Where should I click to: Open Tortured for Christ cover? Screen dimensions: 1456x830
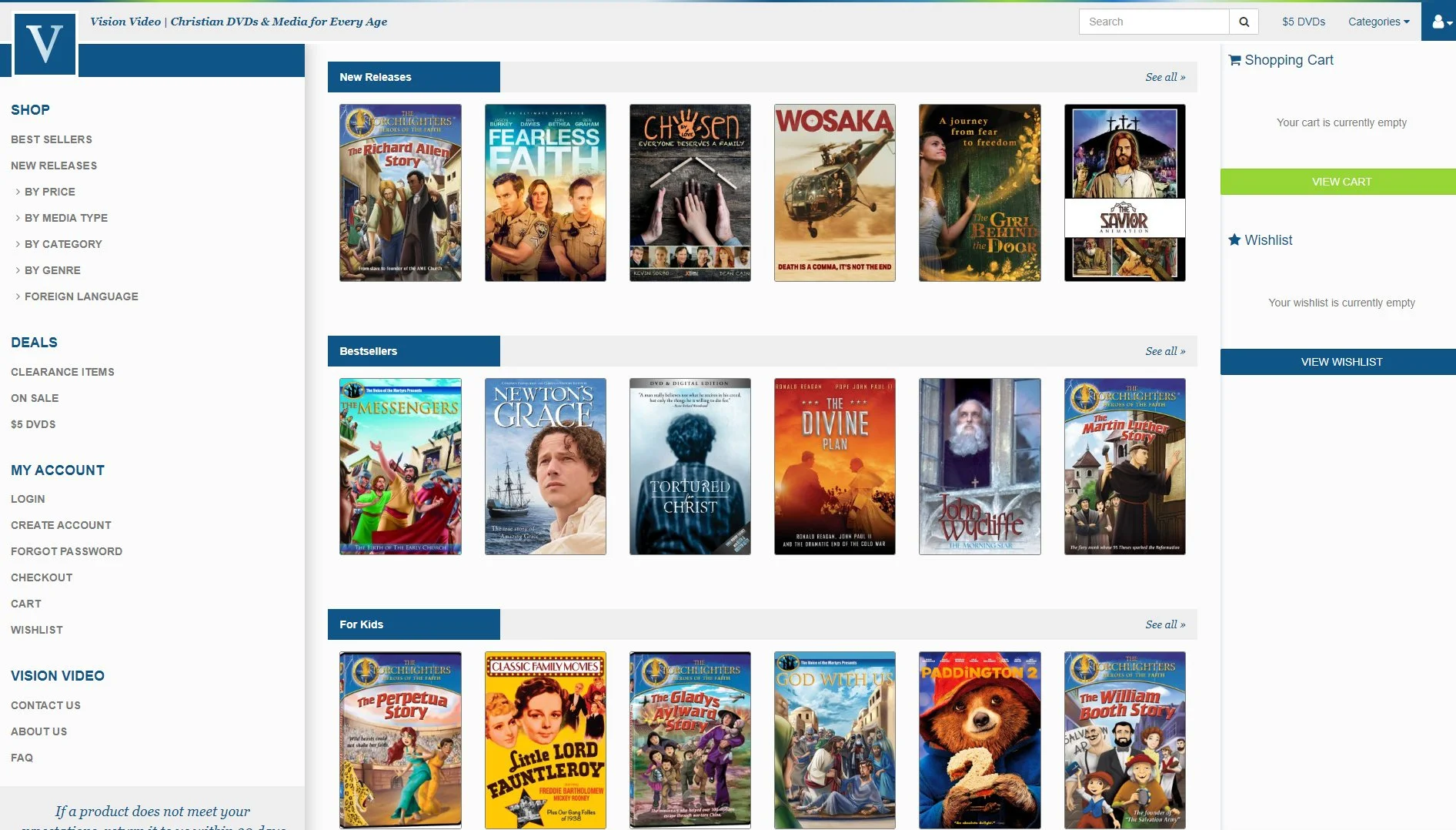click(x=690, y=467)
